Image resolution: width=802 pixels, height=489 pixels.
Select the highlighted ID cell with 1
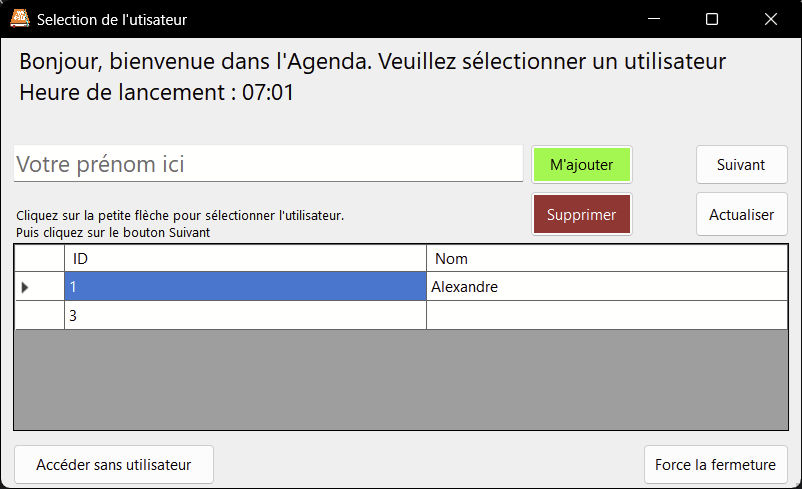coord(245,287)
